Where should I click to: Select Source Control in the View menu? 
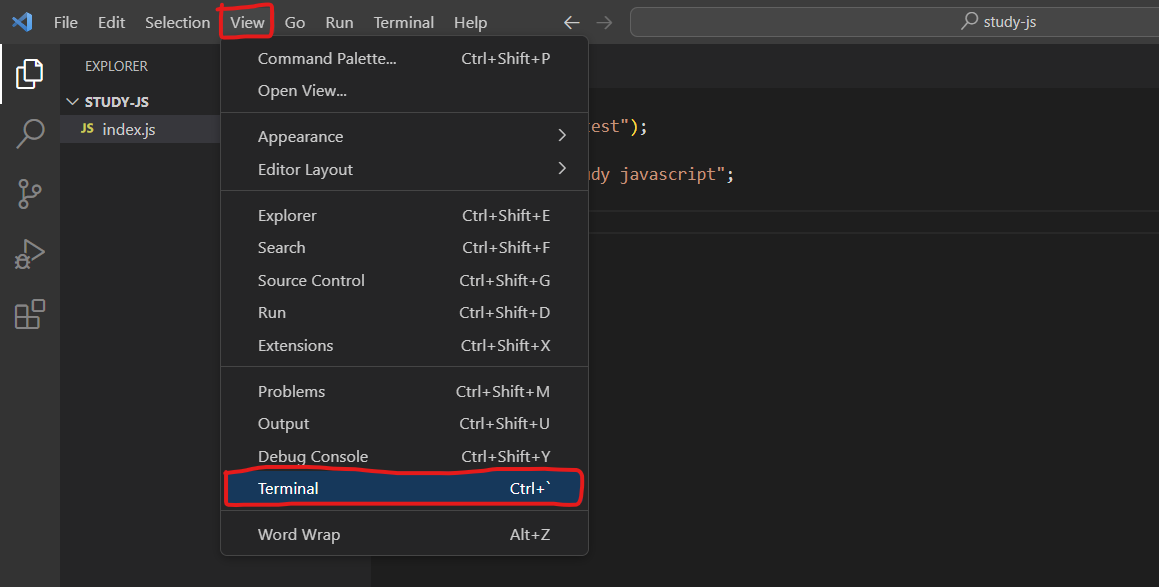(x=404, y=280)
